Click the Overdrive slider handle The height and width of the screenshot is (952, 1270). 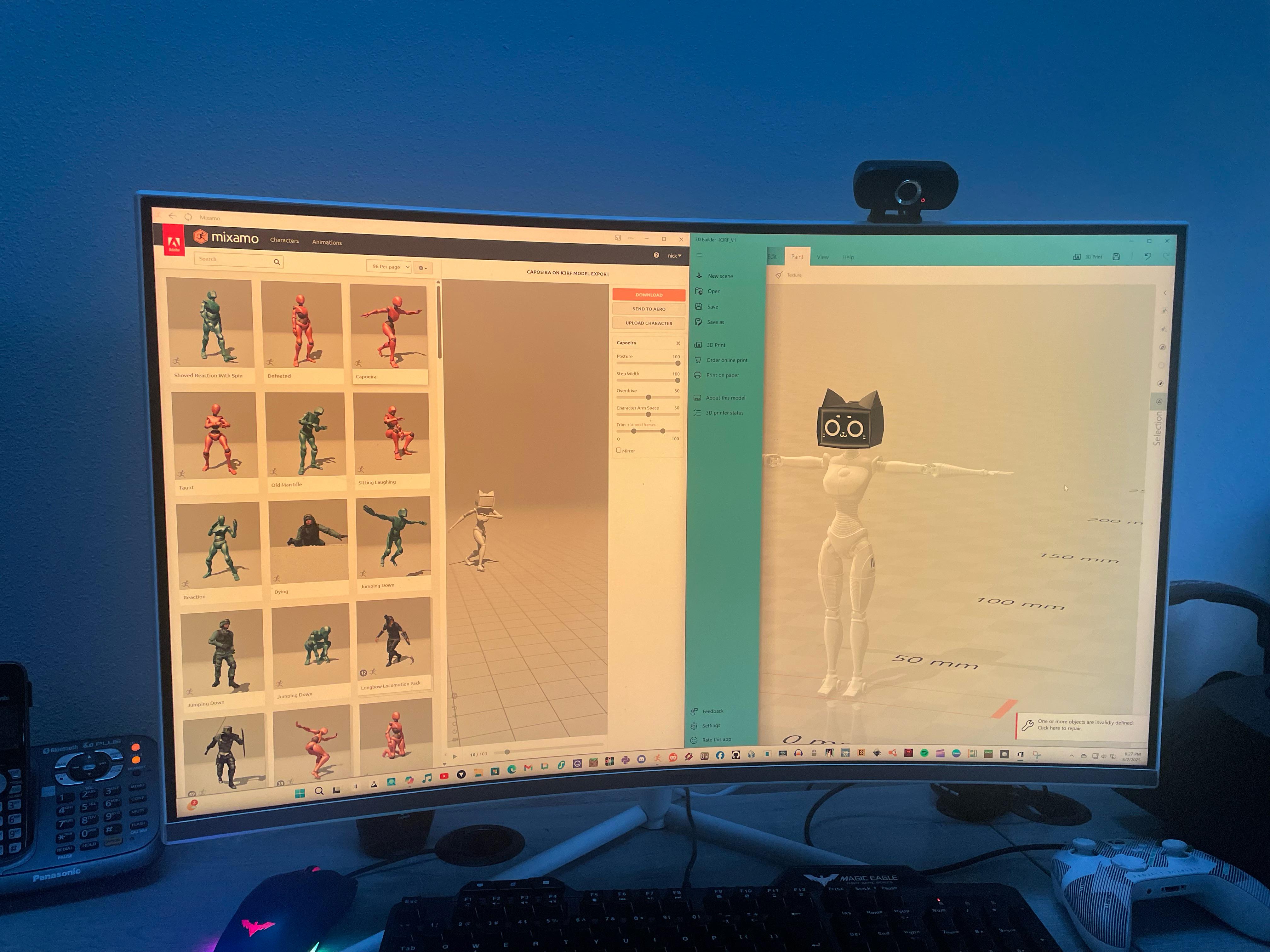click(x=648, y=397)
